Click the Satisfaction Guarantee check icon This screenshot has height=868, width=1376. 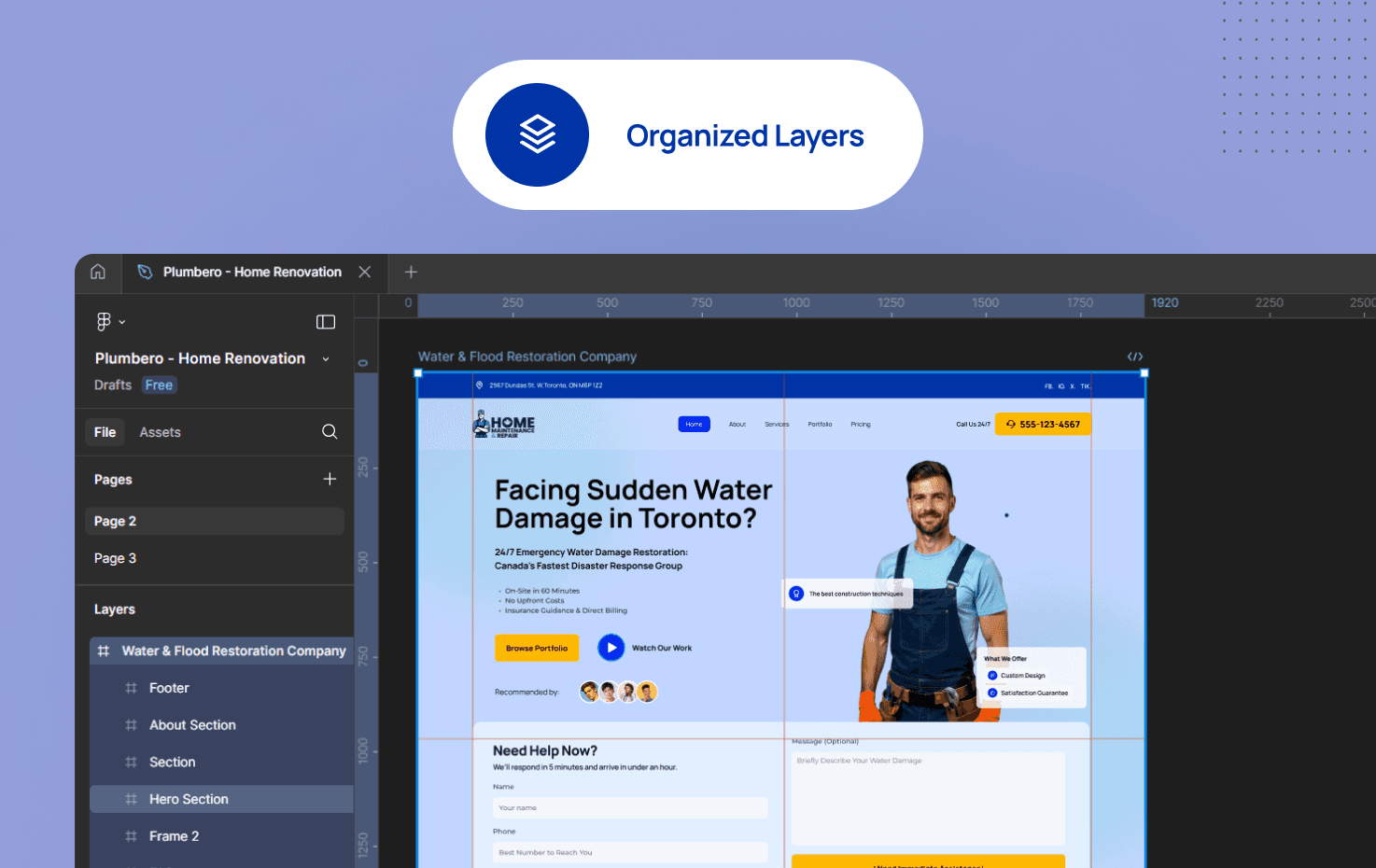[x=992, y=693]
